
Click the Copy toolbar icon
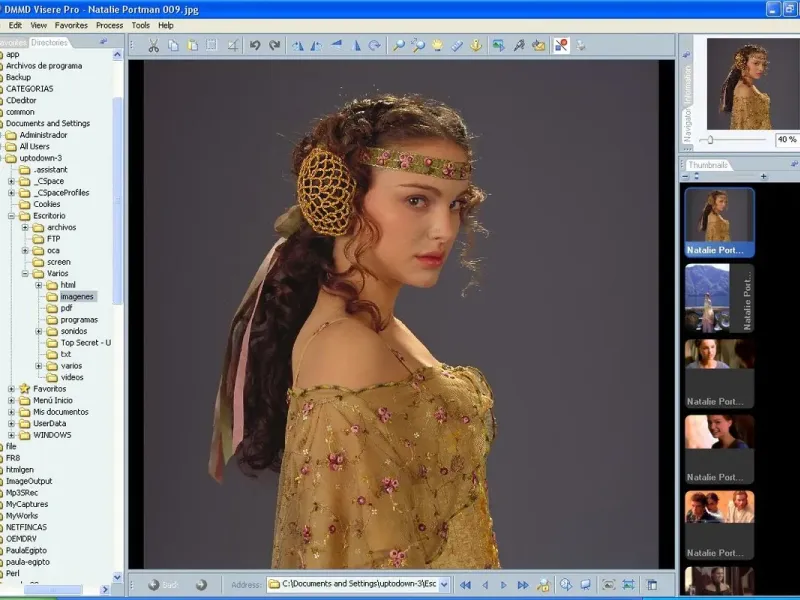[173, 46]
